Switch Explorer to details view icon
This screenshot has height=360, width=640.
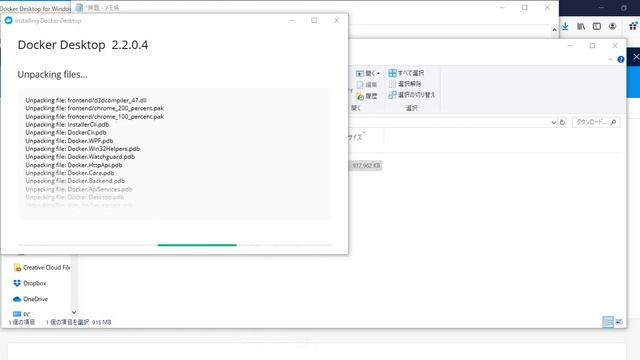point(608,322)
